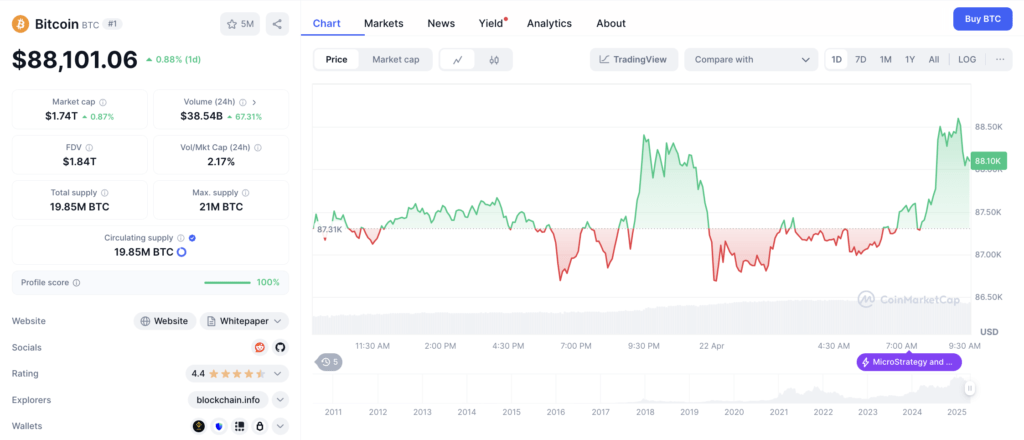
Task: Open the grid-pattern wallet icon
Action: (240, 426)
